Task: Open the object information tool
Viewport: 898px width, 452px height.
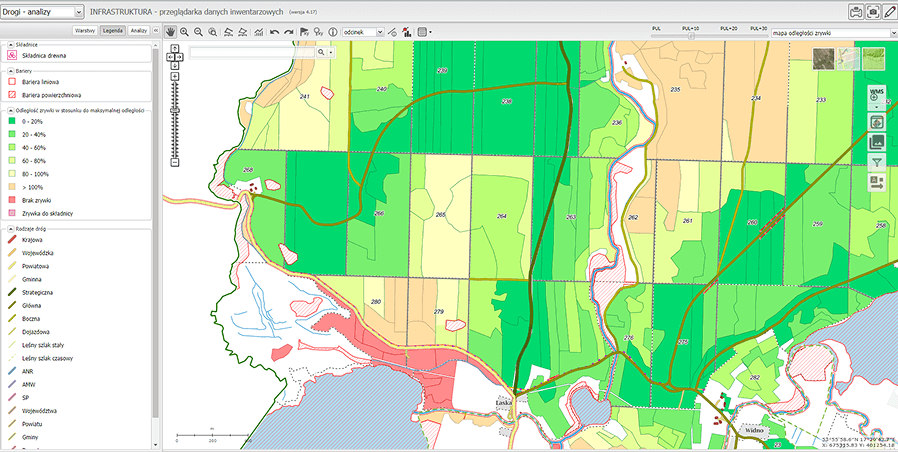Action: [x=332, y=32]
